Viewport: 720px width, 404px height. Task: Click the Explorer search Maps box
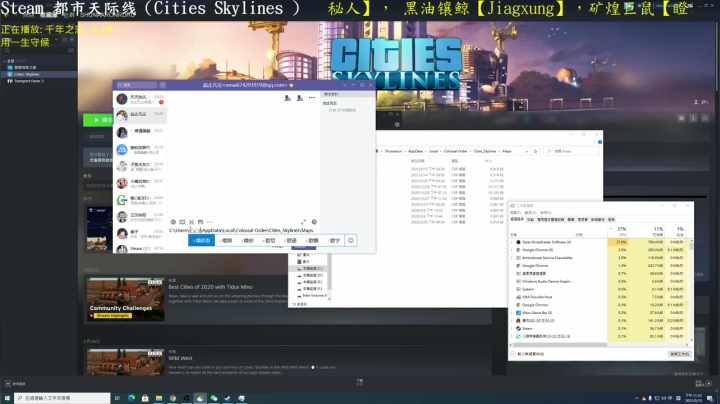pos(572,151)
